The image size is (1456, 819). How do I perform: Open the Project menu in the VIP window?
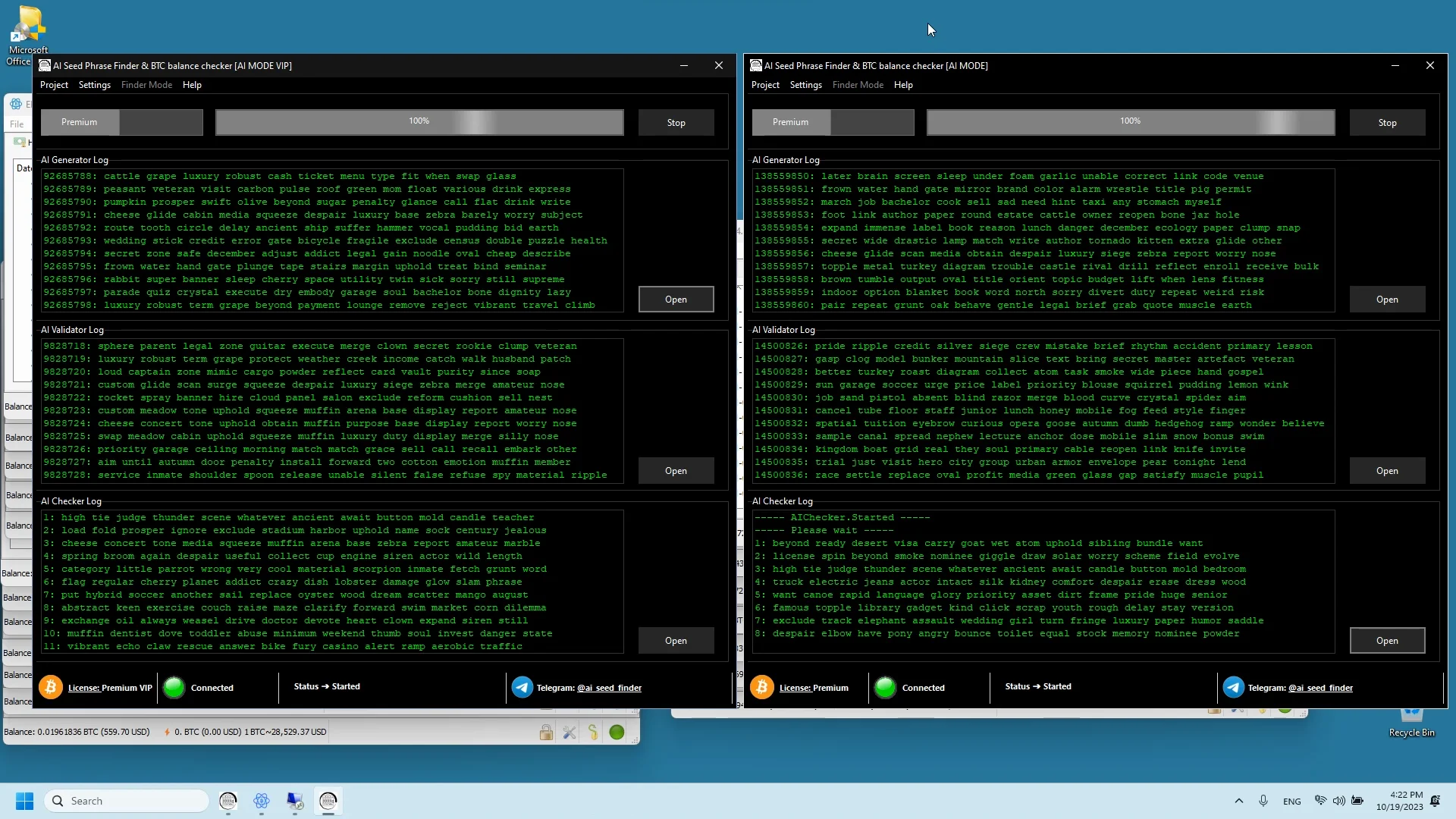coord(54,84)
